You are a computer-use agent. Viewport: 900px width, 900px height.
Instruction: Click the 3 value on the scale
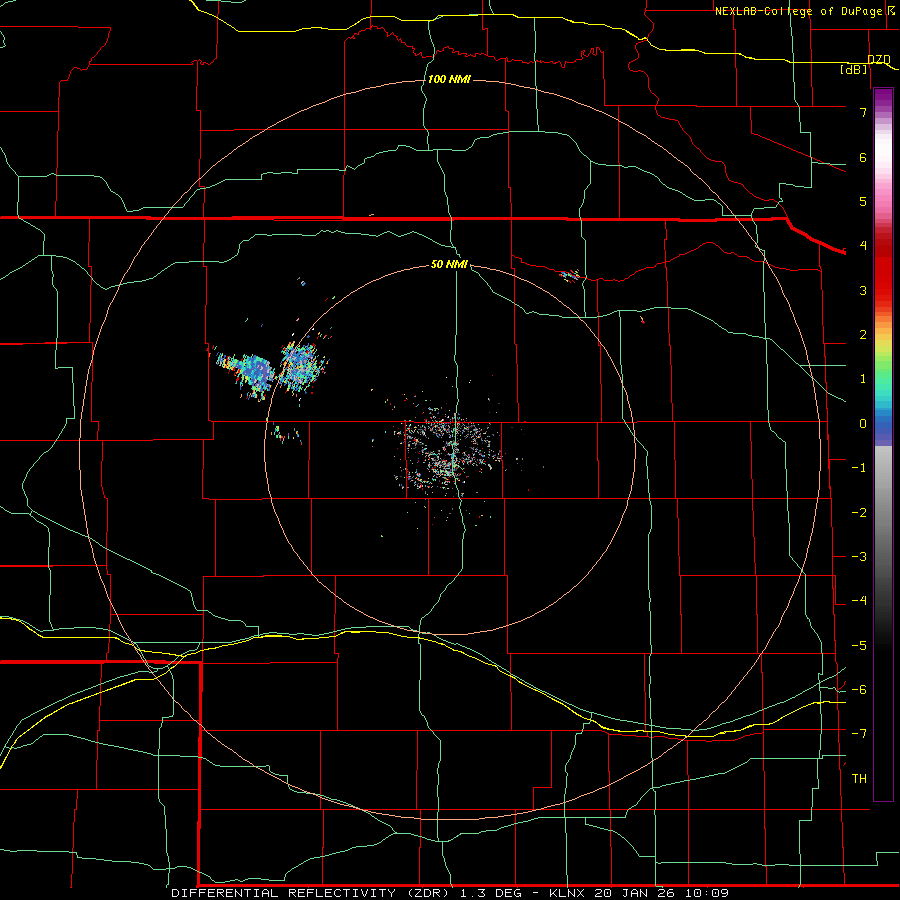pyautogui.click(x=863, y=290)
